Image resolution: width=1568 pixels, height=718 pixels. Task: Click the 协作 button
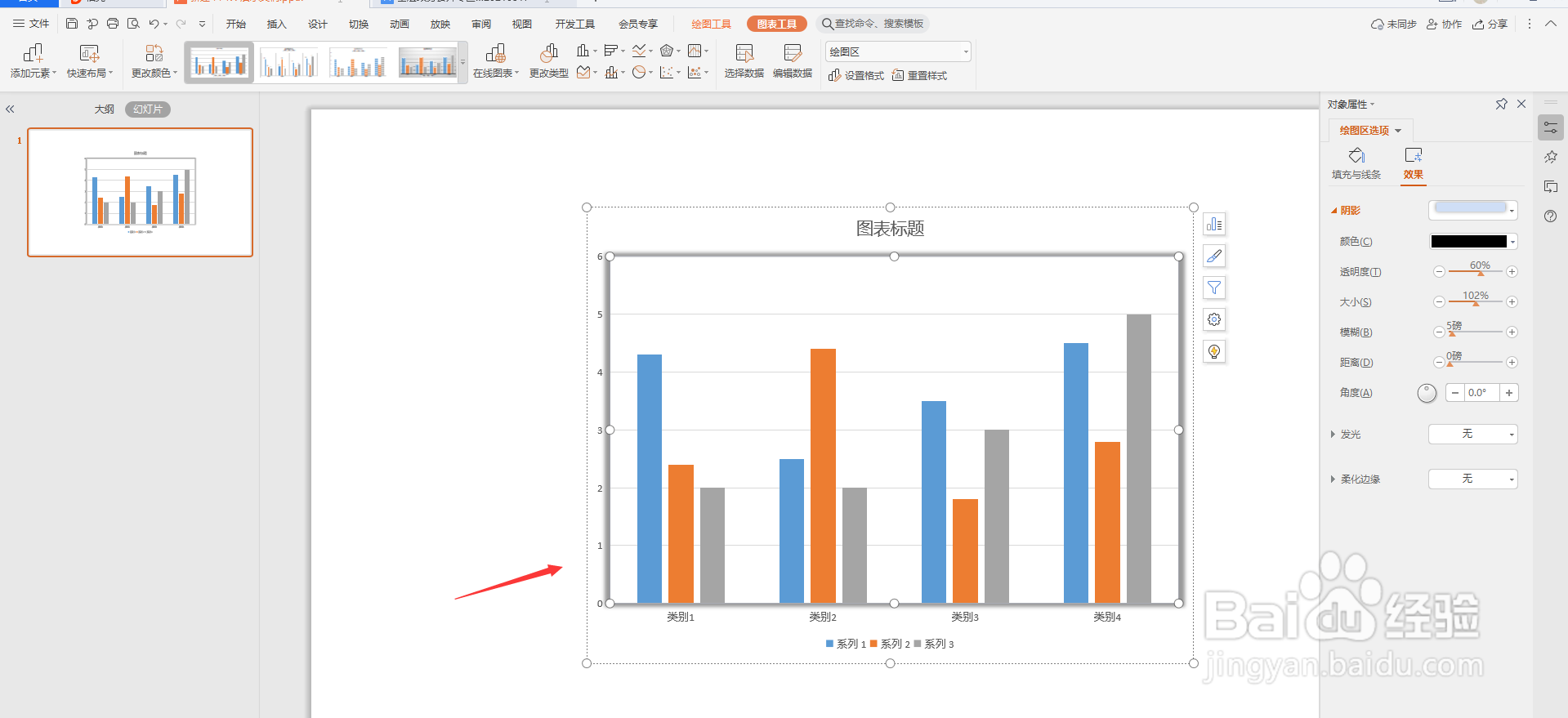1444,24
